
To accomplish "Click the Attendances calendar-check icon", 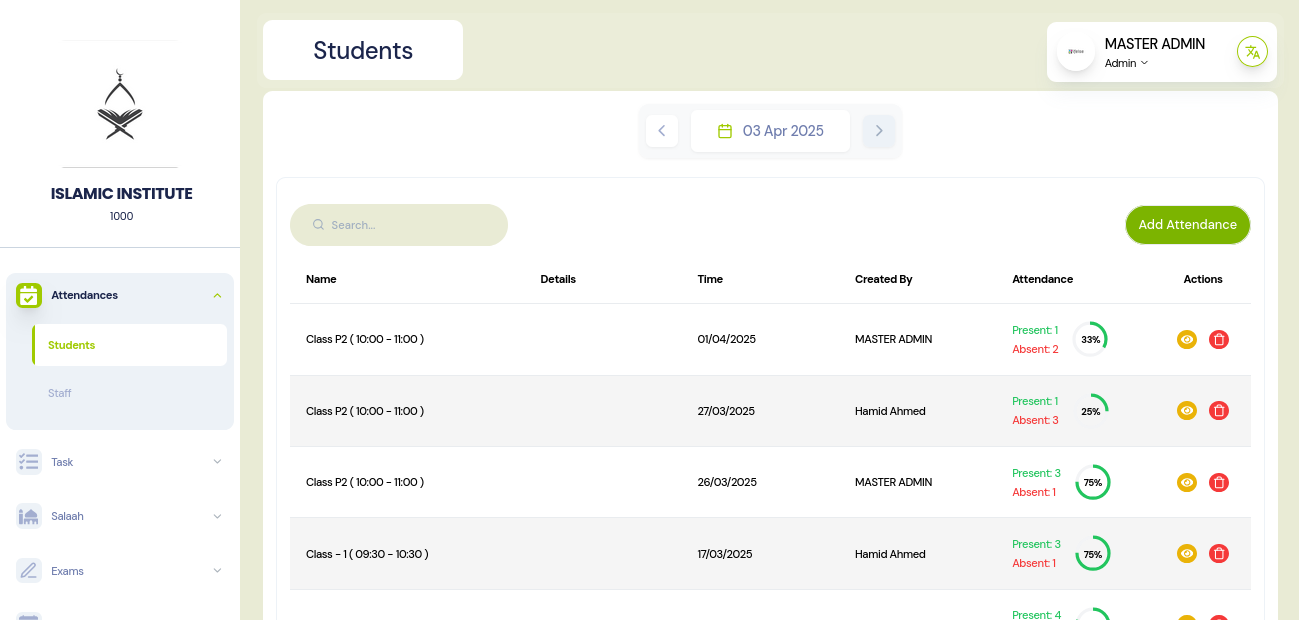I will 29,295.
